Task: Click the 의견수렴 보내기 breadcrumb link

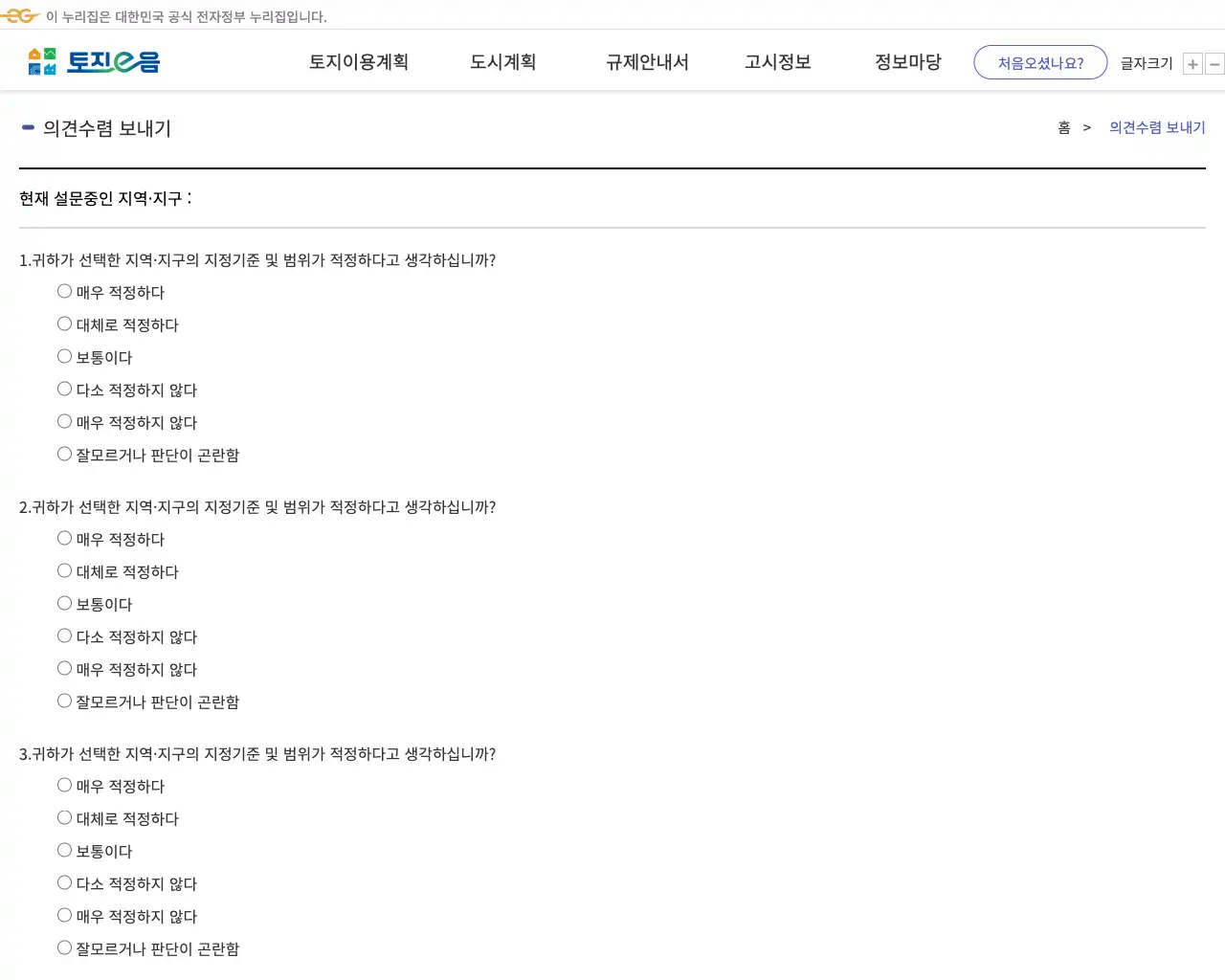Action: pos(1157,126)
